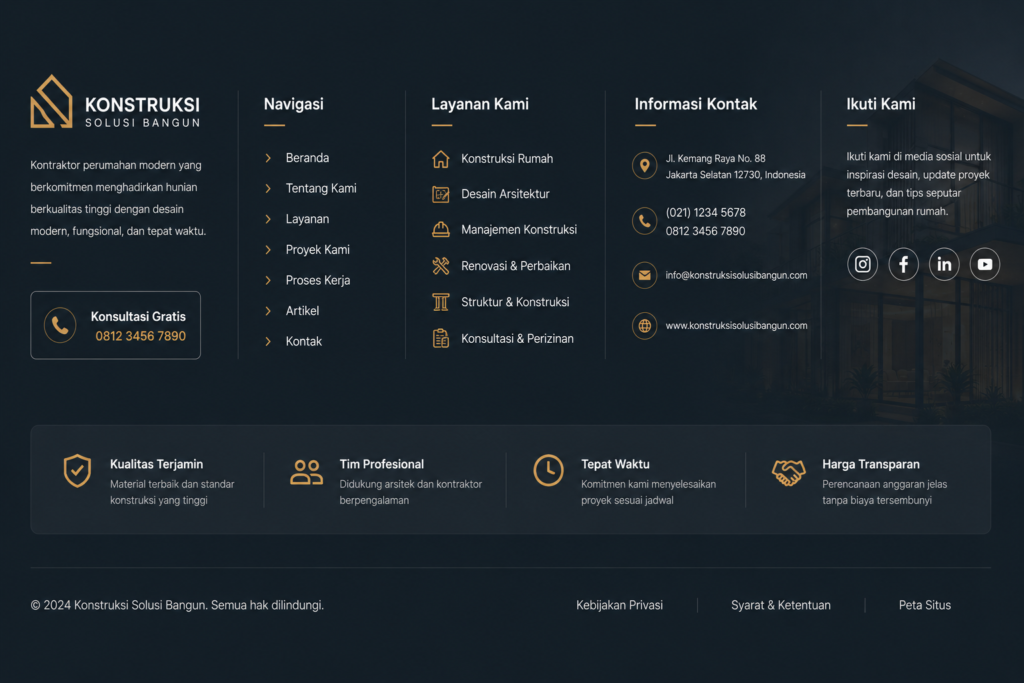Open the Artikel navigation link
The image size is (1024, 683).
302,311
